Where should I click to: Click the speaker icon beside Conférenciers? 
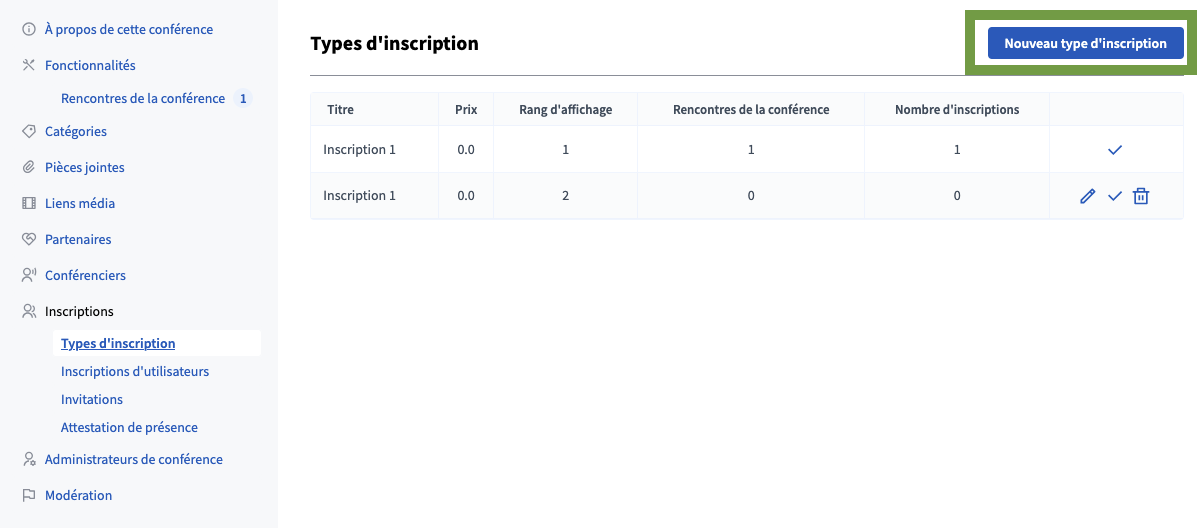tap(29, 276)
